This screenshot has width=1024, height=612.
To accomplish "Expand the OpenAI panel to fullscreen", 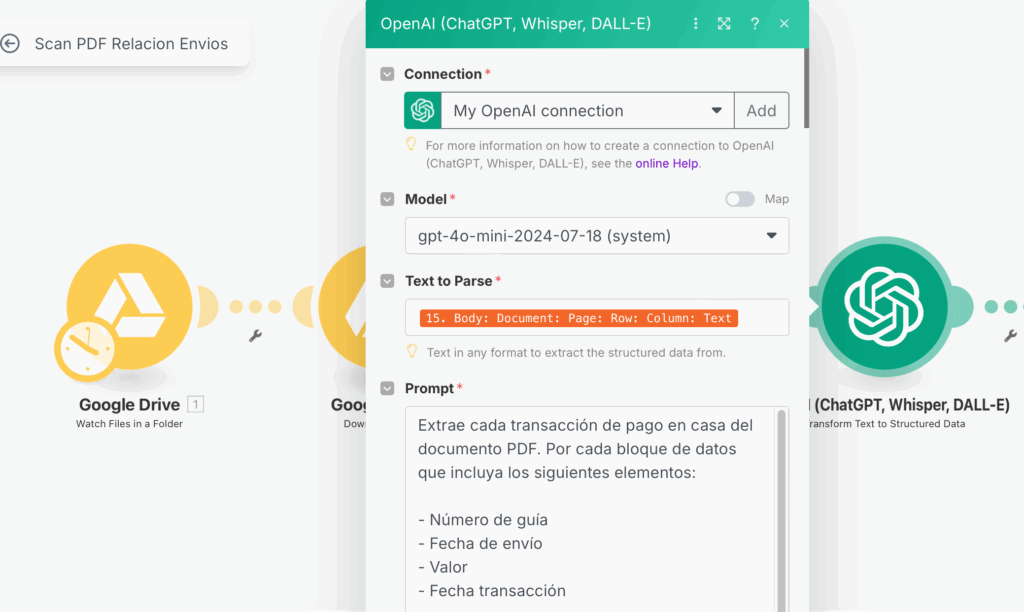I will tap(724, 24).
